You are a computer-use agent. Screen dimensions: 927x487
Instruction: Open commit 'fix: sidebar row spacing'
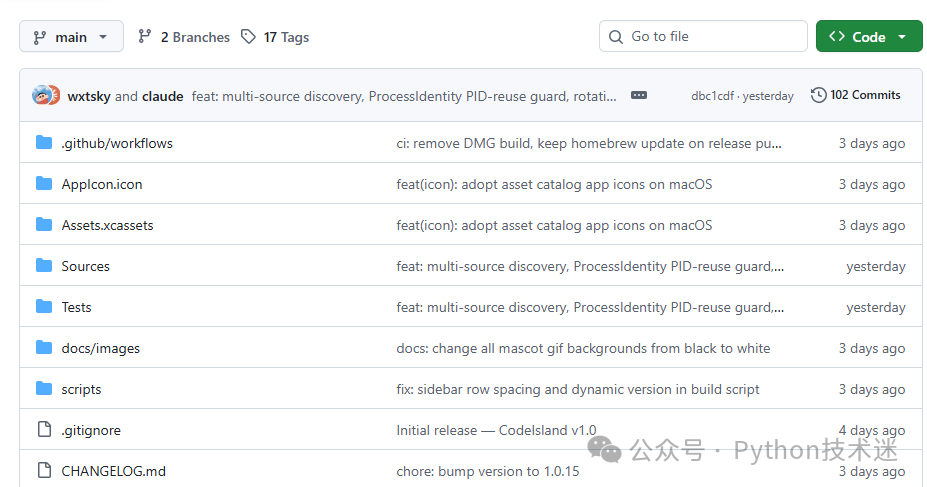click(x=578, y=389)
